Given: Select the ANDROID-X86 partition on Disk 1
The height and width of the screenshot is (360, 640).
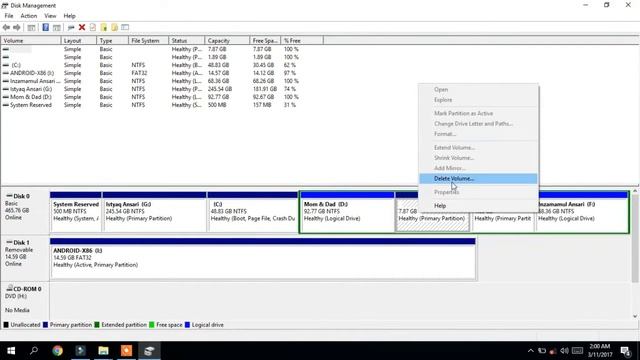Looking at the screenshot, I should [x=263, y=259].
